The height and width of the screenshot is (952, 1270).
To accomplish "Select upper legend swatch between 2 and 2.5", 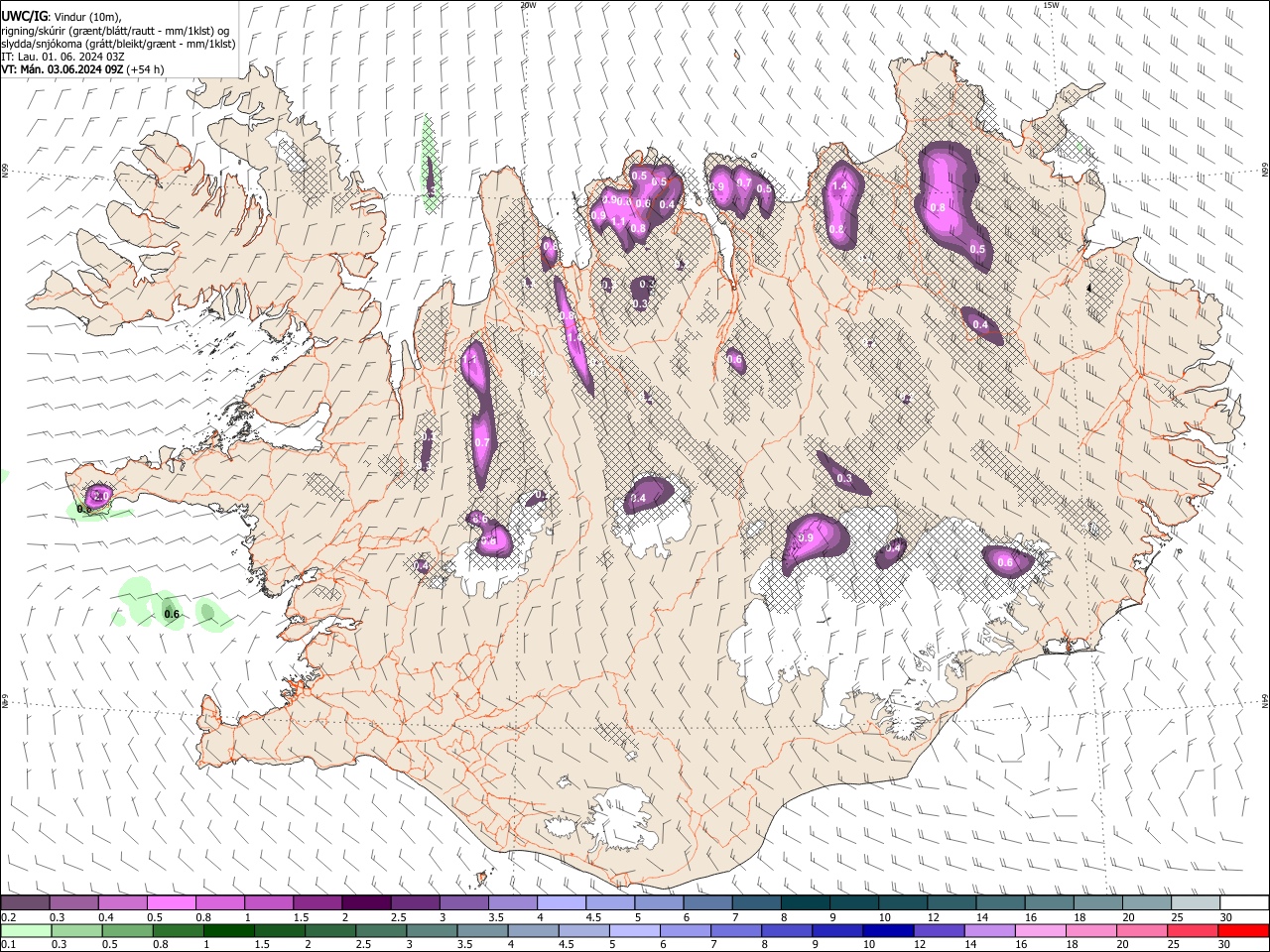I will (366, 903).
